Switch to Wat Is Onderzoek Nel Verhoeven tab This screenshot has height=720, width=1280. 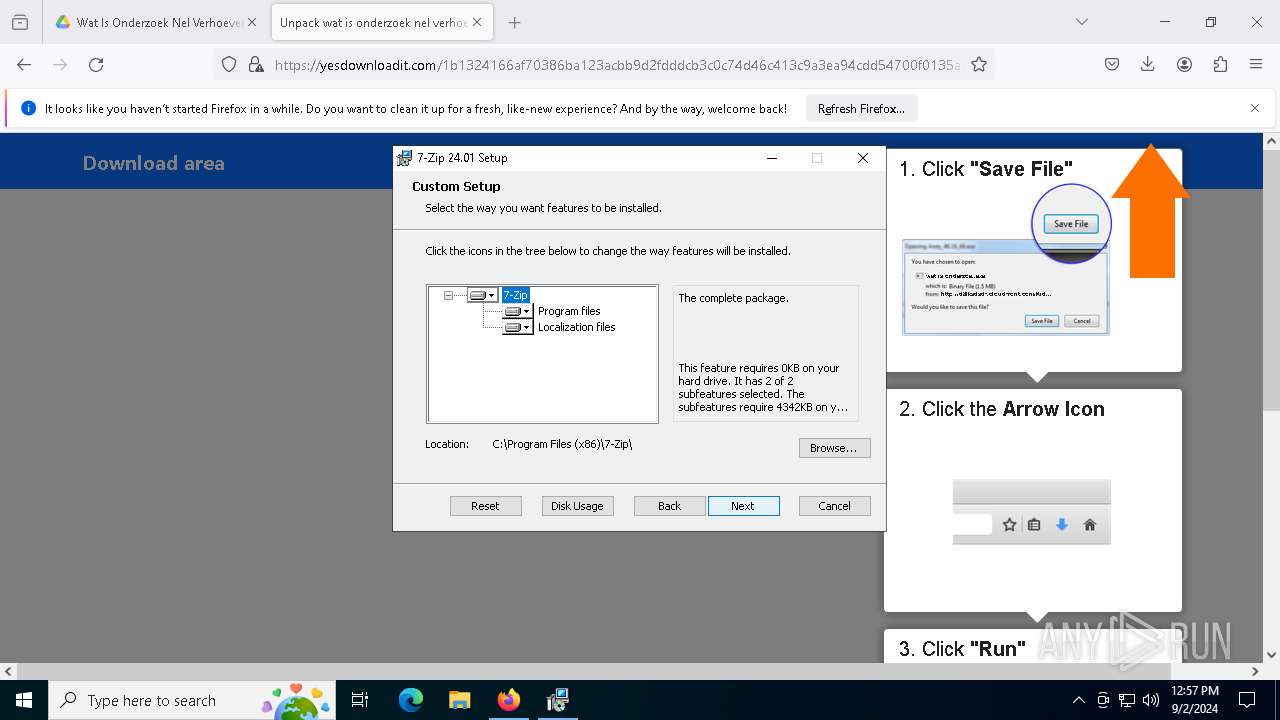click(x=148, y=22)
